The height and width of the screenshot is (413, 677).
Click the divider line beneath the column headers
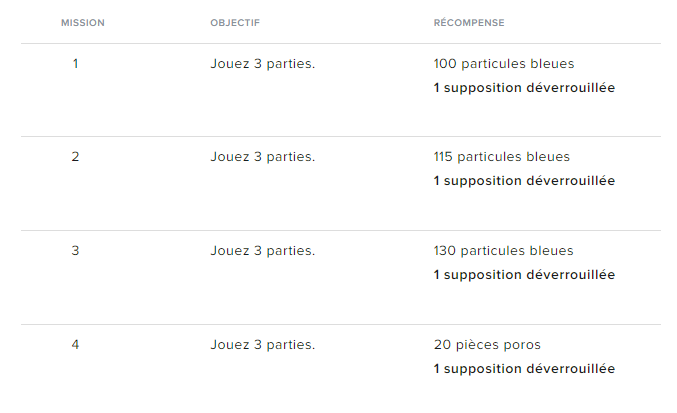(340, 44)
